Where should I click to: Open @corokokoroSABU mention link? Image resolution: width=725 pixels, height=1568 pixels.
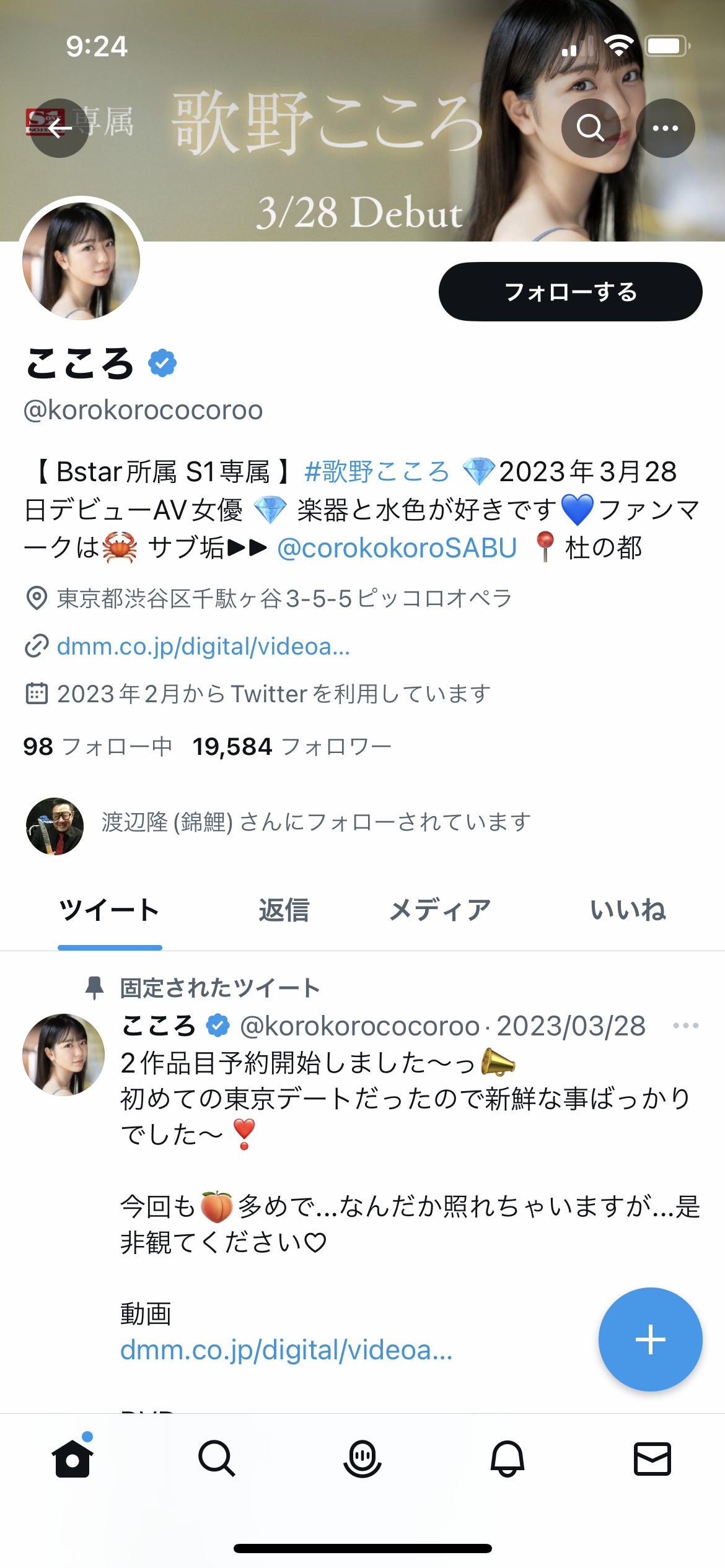click(x=397, y=548)
